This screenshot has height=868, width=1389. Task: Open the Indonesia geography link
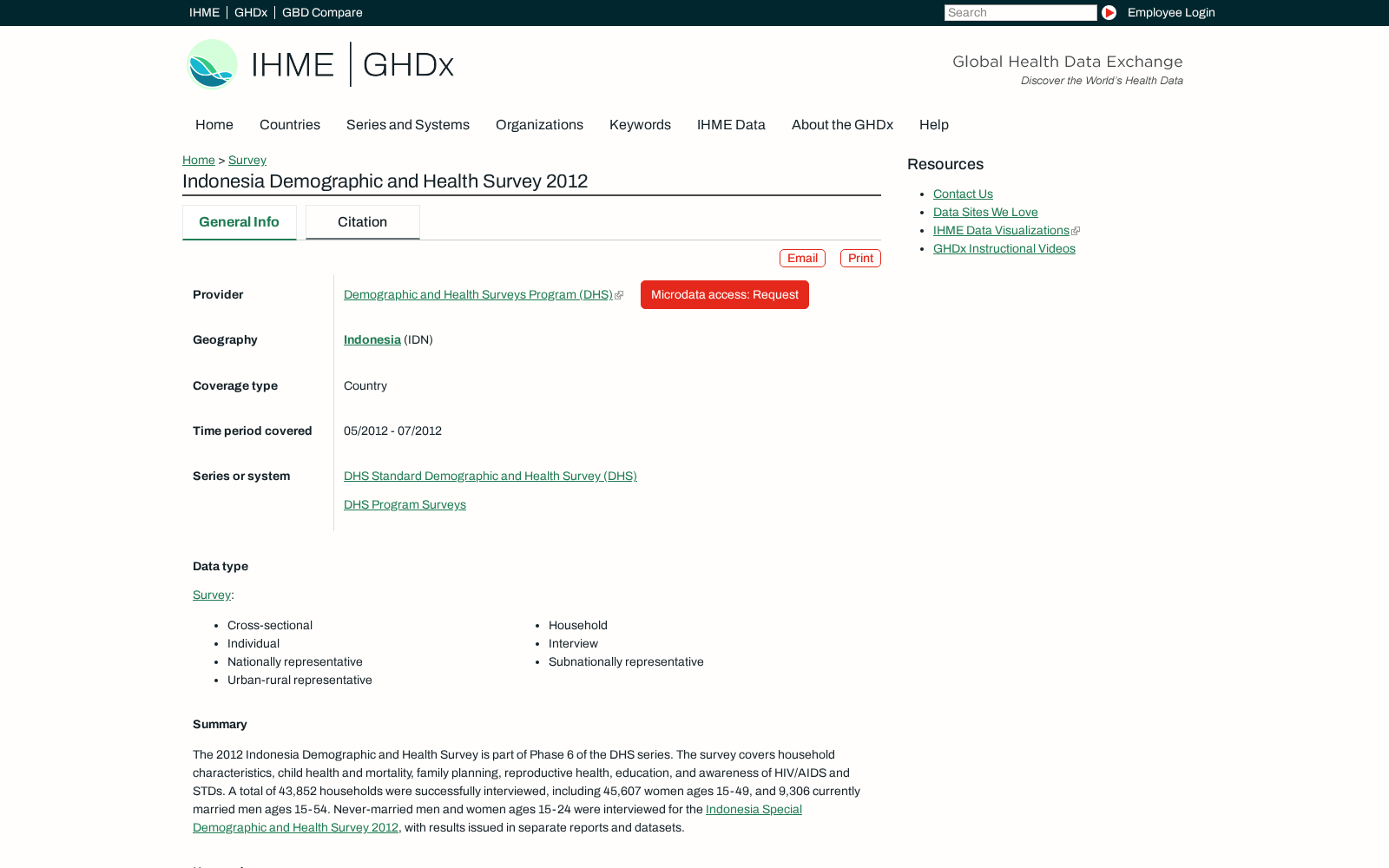coord(372,340)
